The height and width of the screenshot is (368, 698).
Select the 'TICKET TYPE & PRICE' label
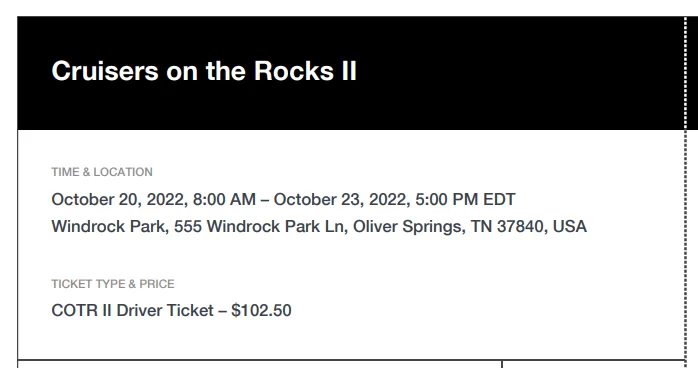pos(113,284)
